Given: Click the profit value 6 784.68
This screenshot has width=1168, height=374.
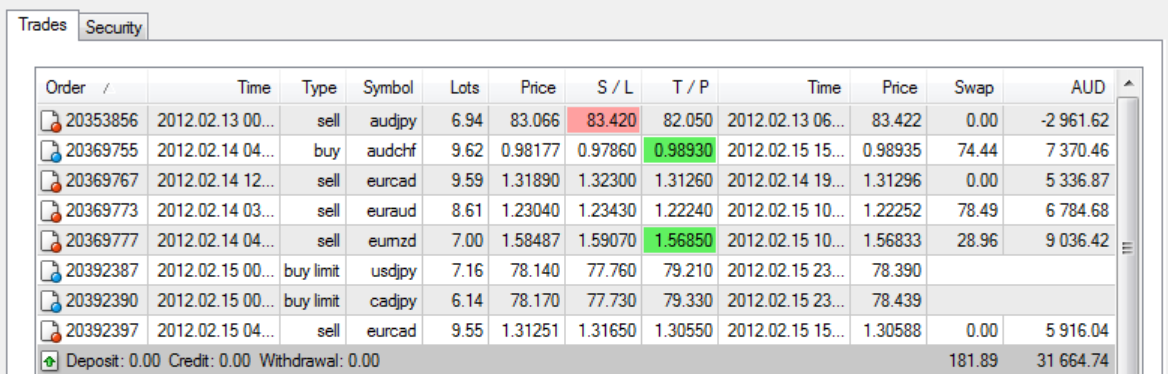Looking at the screenshot, I should [1077, 211].
